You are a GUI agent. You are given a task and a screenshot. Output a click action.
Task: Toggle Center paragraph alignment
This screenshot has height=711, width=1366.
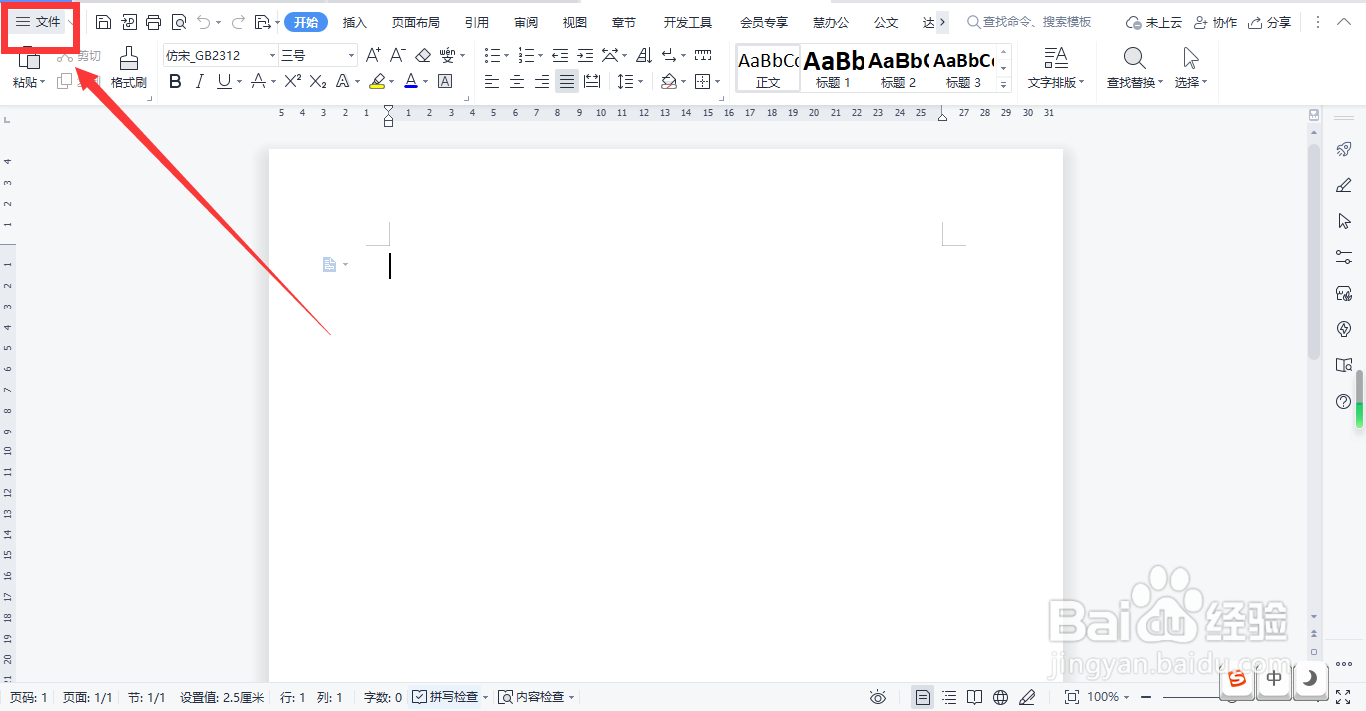pos(517,81)
